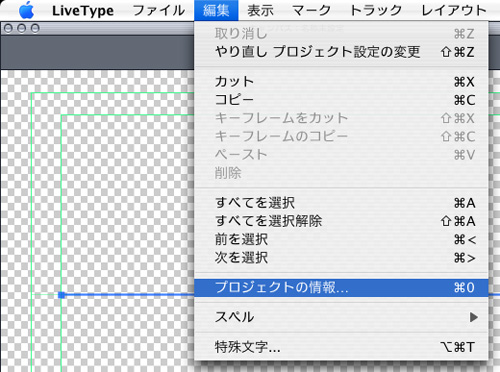The width and height of the screenshot is (500, 372).
Task: Click the canvas window minimize button
Action: [22, 29]
